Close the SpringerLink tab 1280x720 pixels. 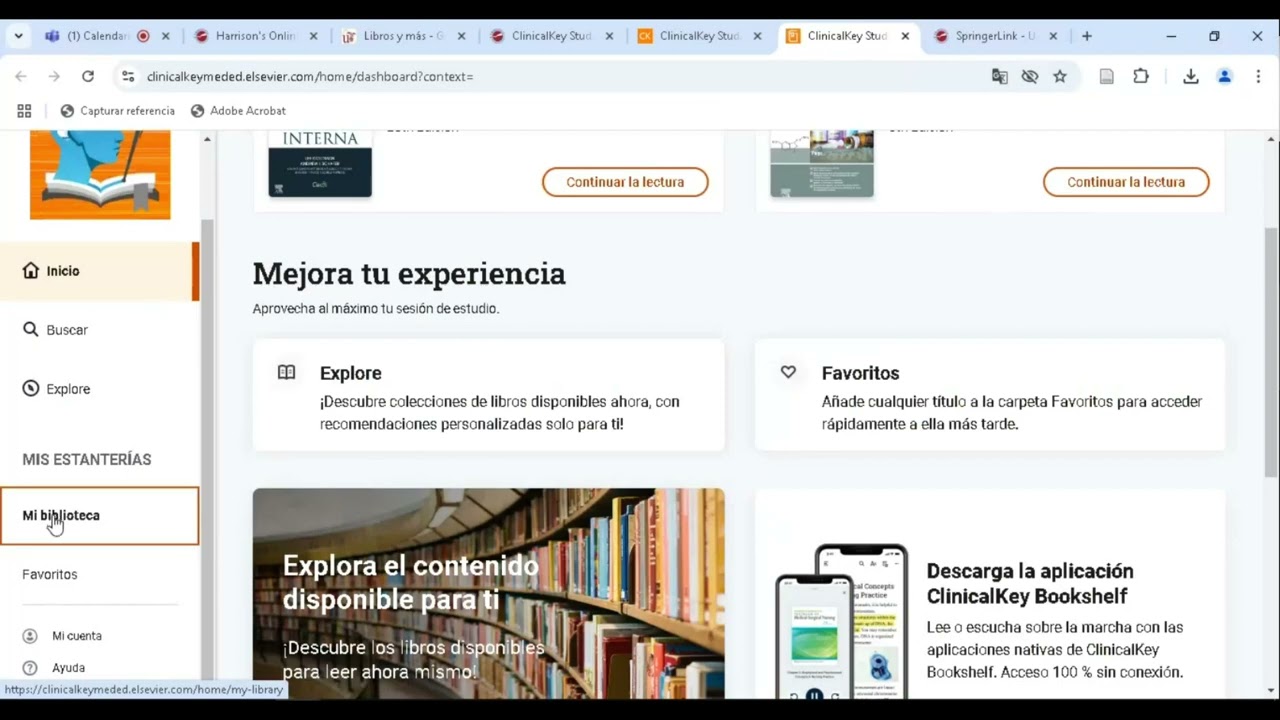click(1053, 36)
